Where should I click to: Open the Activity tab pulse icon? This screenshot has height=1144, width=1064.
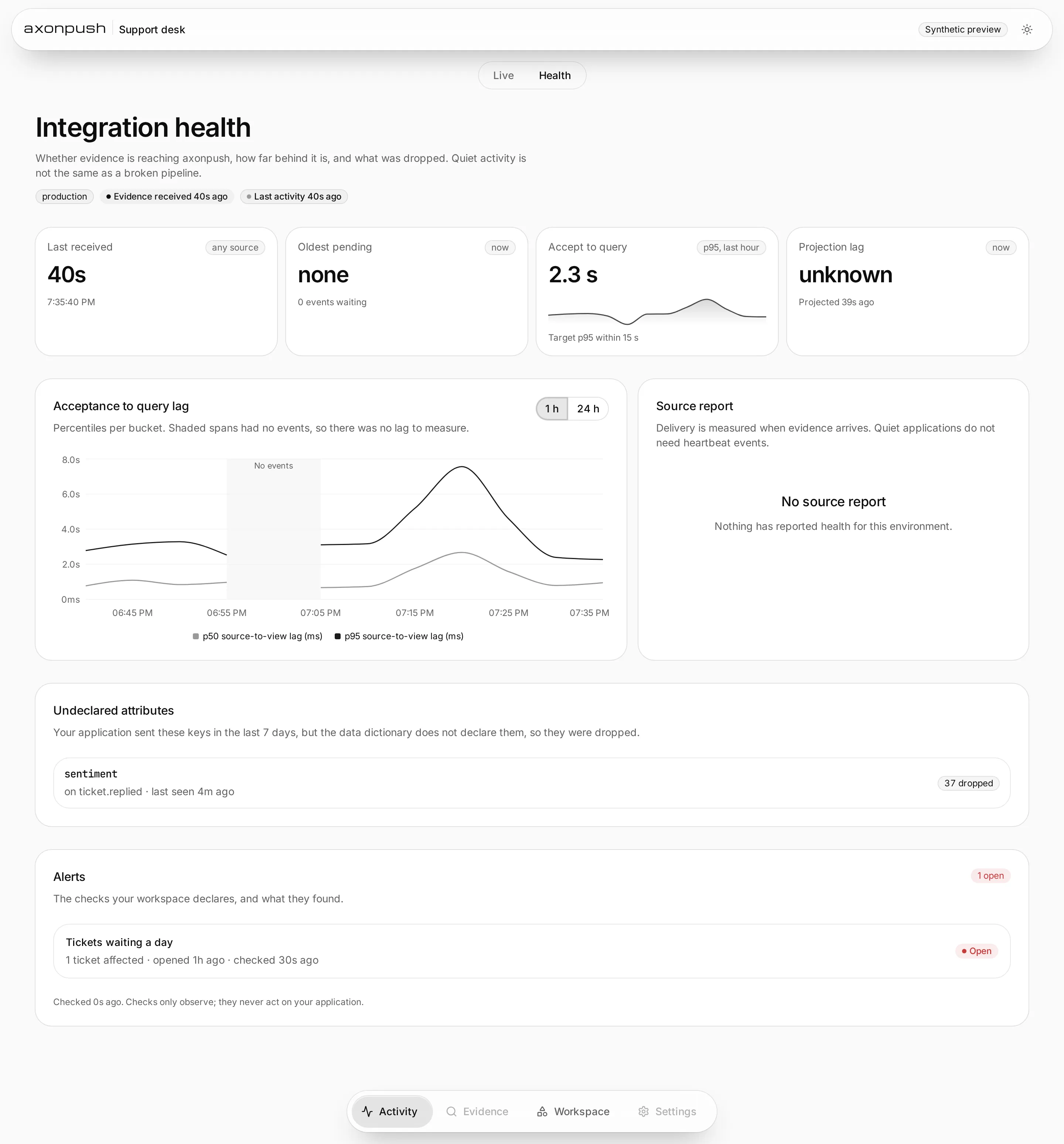click(x=367, y=1111)
